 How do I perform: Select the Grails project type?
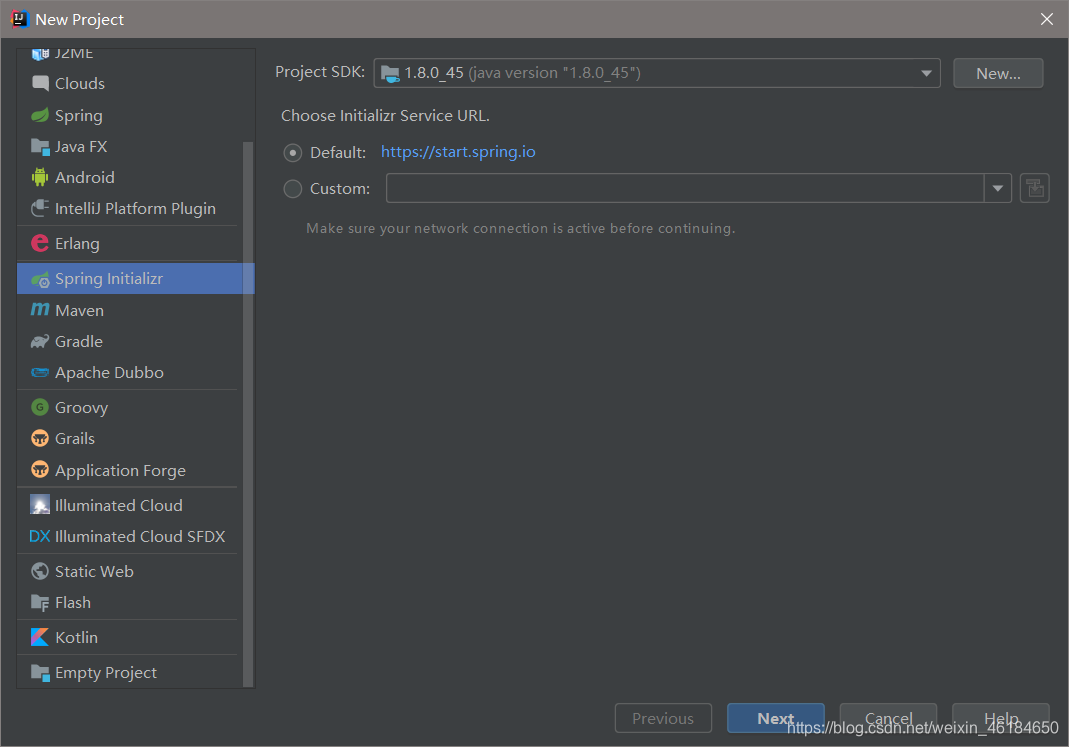73,438
